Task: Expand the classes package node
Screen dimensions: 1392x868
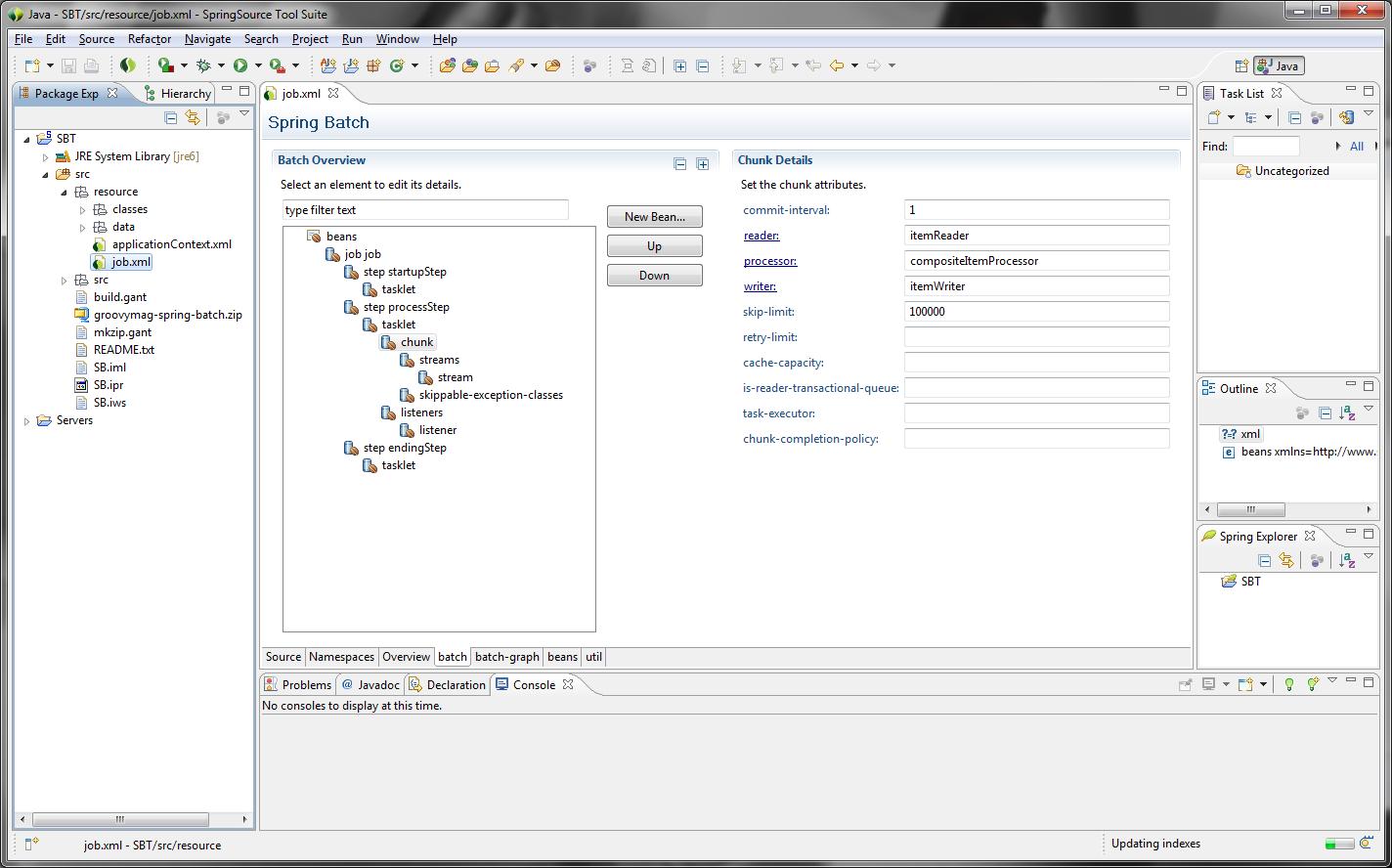Action: (83, 209)
